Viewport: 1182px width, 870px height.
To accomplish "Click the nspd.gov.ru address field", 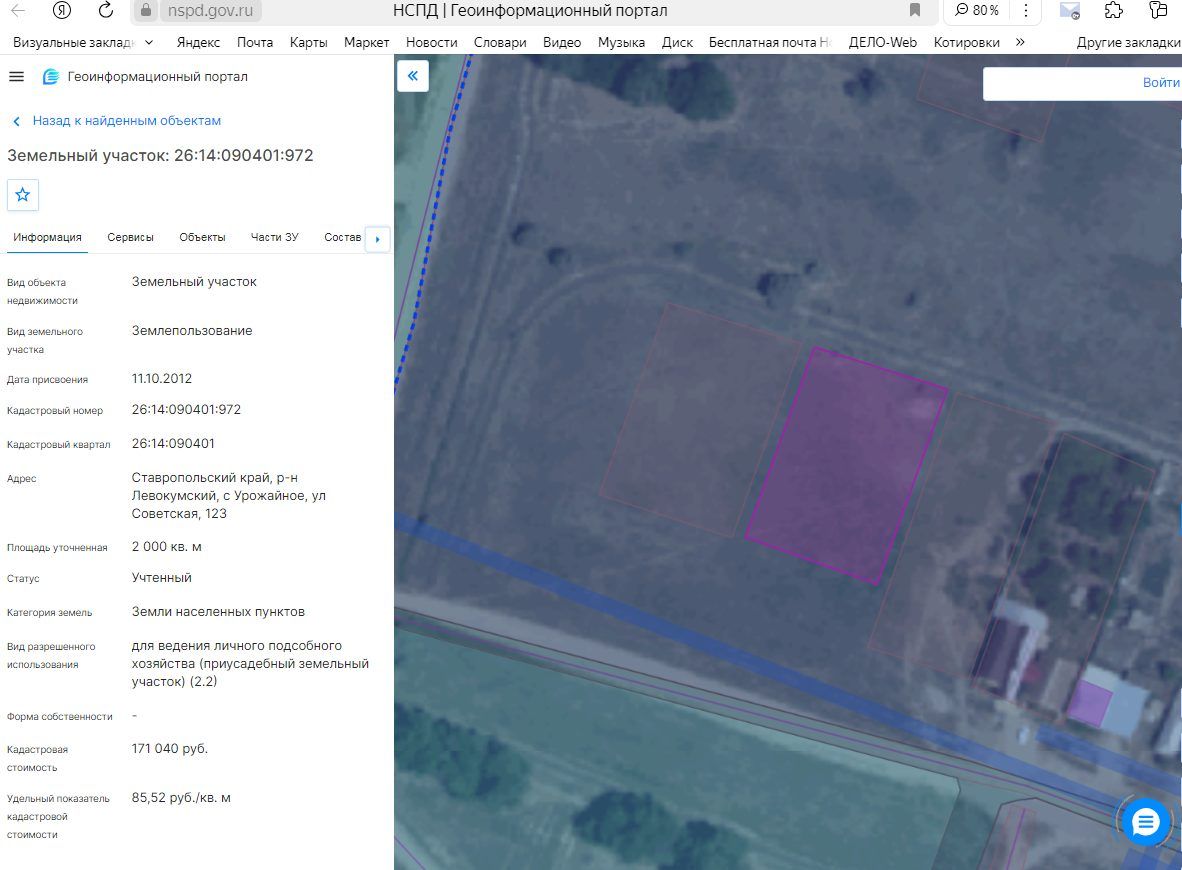I will [210, 11].
